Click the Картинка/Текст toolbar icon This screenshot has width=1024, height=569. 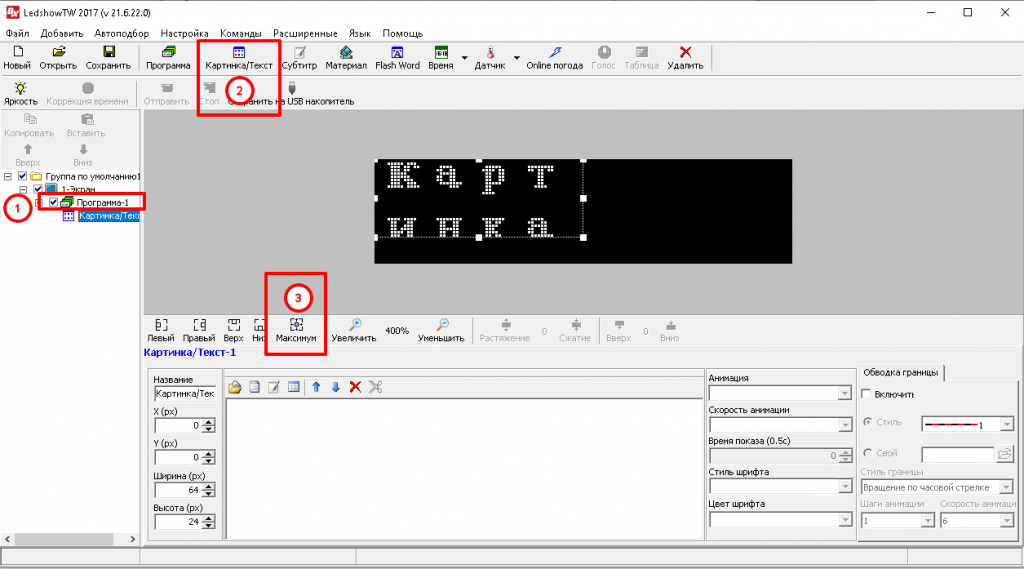pos(238,52)
